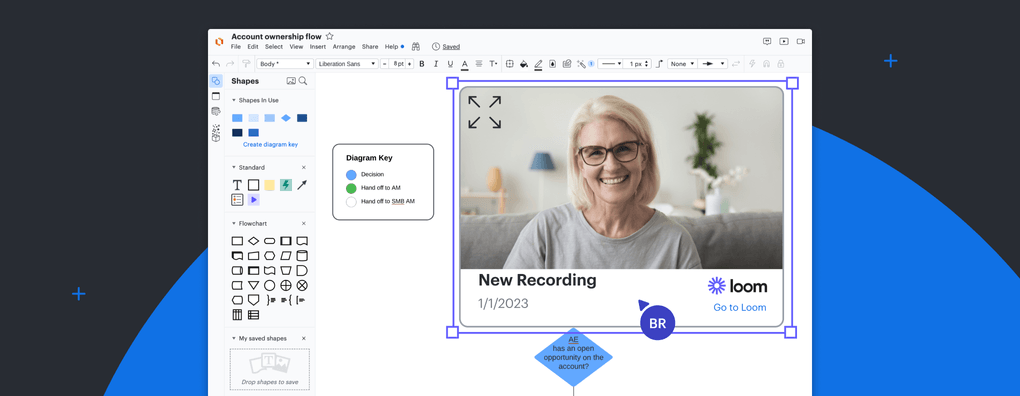Click the Shapes search magnifier icon
The width and height of the screenshot is (1020, 396).
(x=303, y=81)
